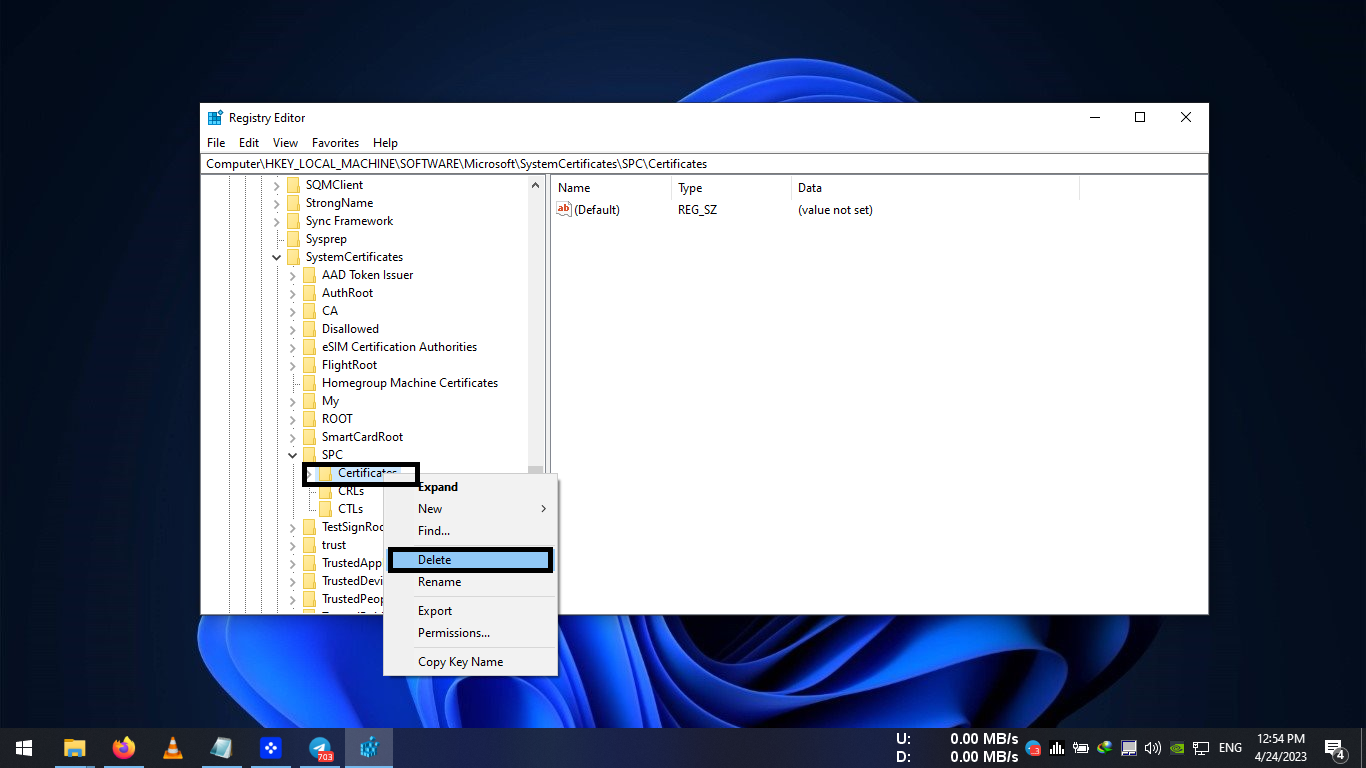Expand the StrongName key
This screenshot has width=1366, height=768.
(x=277, y=203)
